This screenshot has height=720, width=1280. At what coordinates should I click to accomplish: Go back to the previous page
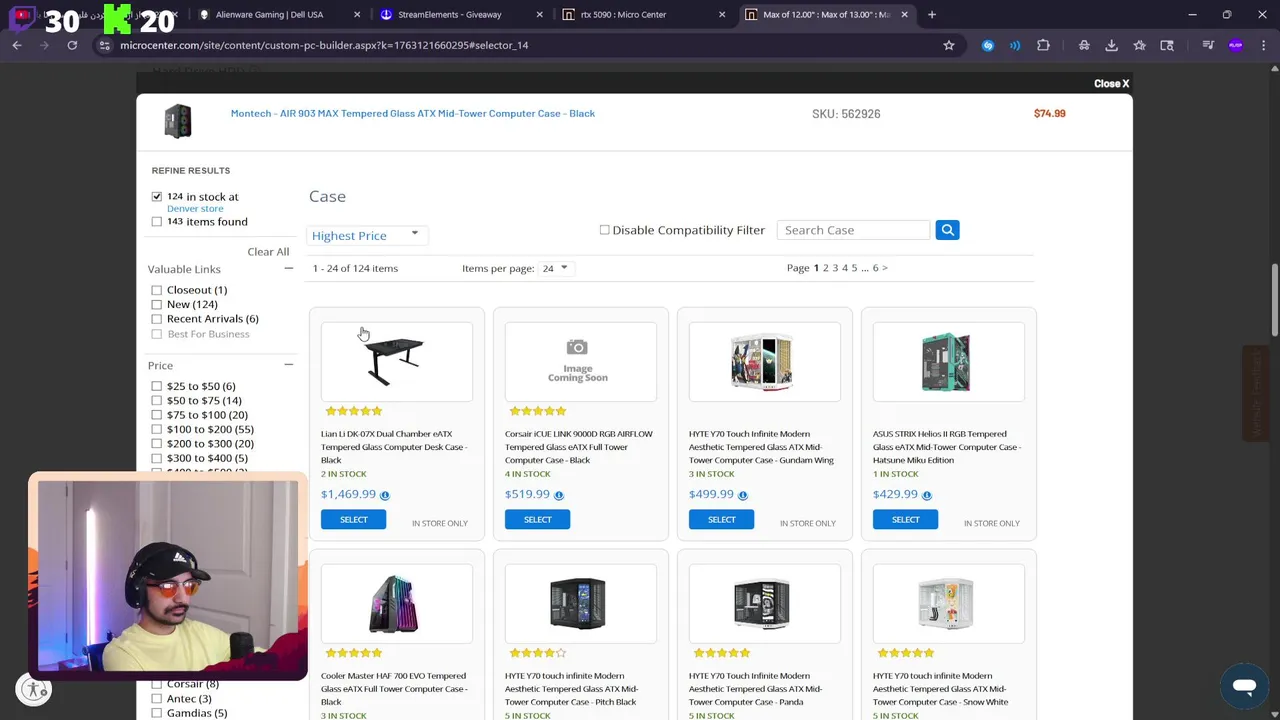[17, 45]
